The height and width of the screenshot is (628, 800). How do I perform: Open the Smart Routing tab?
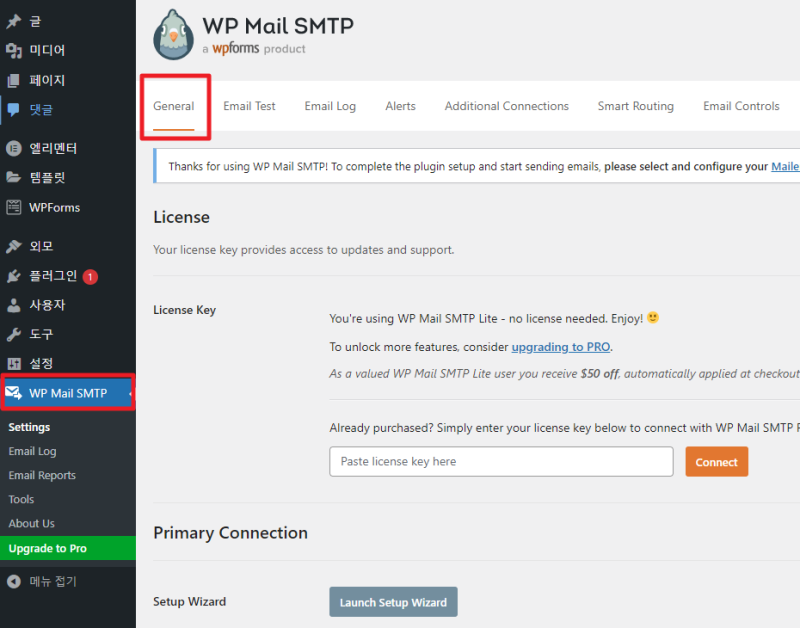[636, 106]
